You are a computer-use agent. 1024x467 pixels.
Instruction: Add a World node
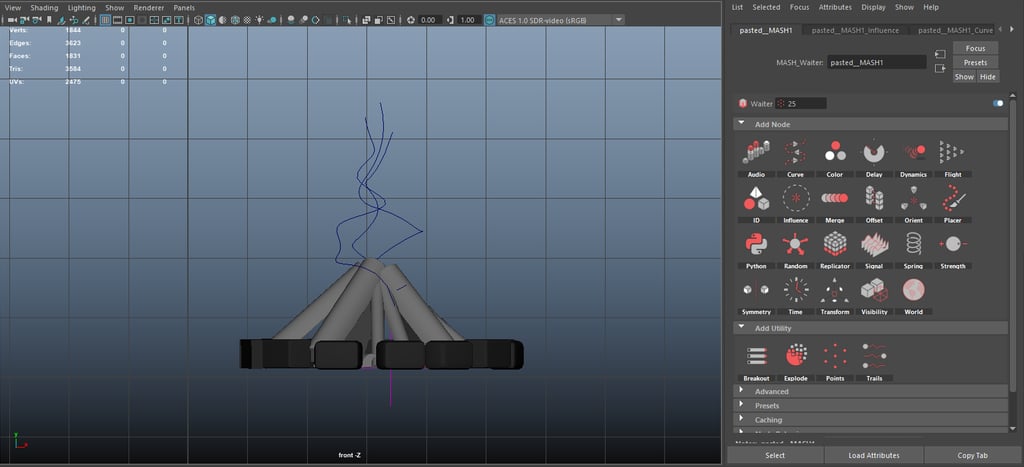click(x=913, y=291)
